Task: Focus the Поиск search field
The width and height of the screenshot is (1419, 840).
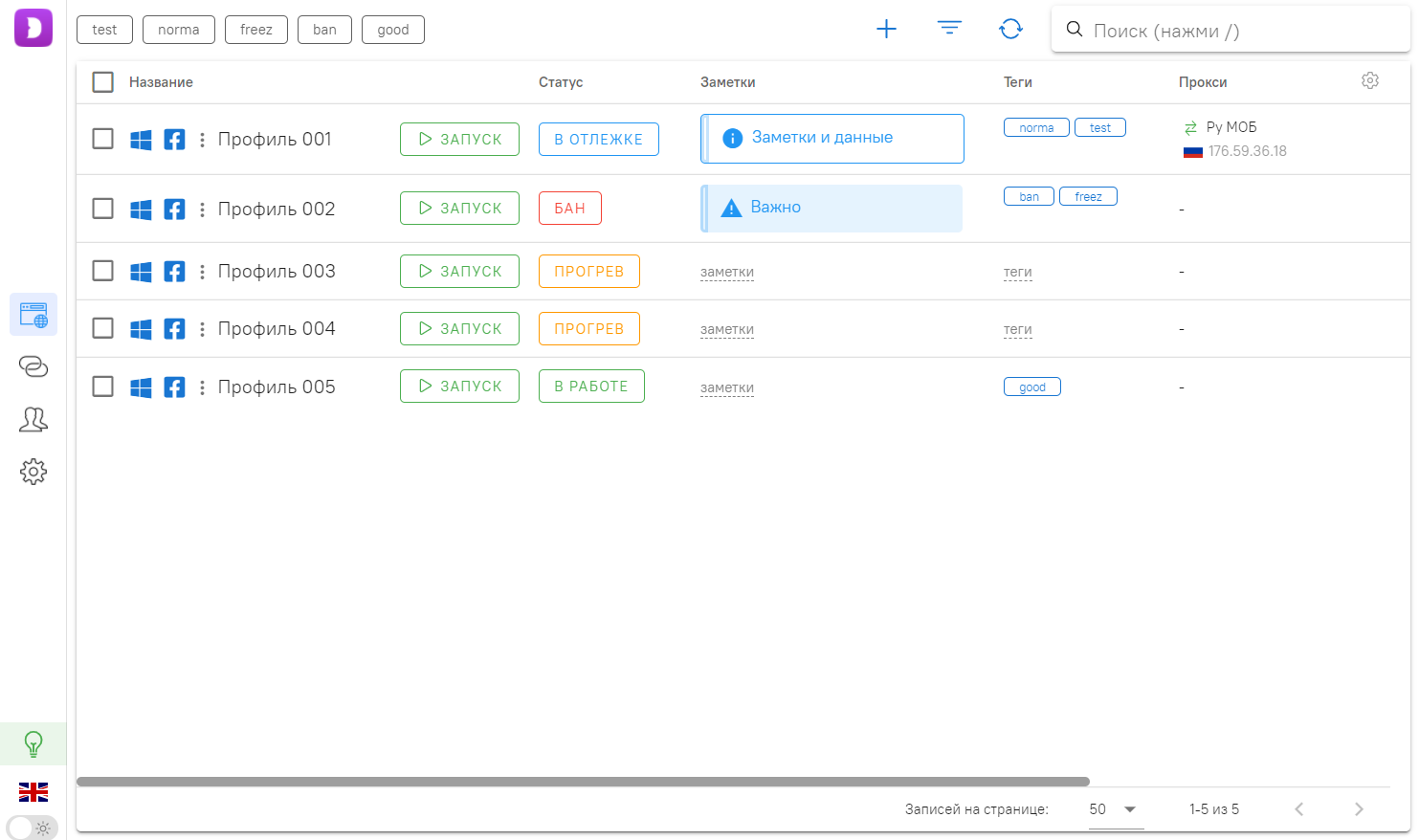Action: (1231, 30)
